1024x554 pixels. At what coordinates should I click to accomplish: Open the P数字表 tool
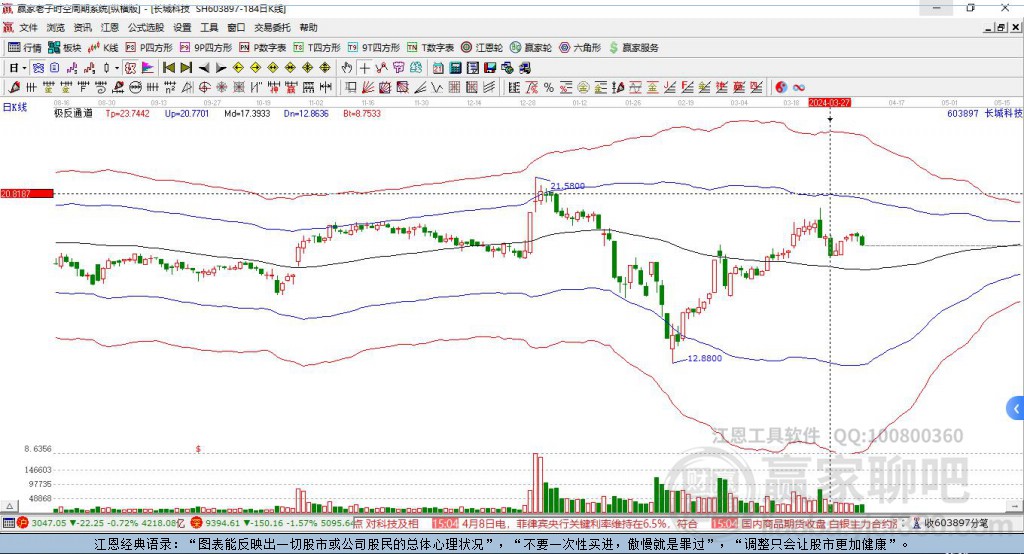tap(263, 48)
